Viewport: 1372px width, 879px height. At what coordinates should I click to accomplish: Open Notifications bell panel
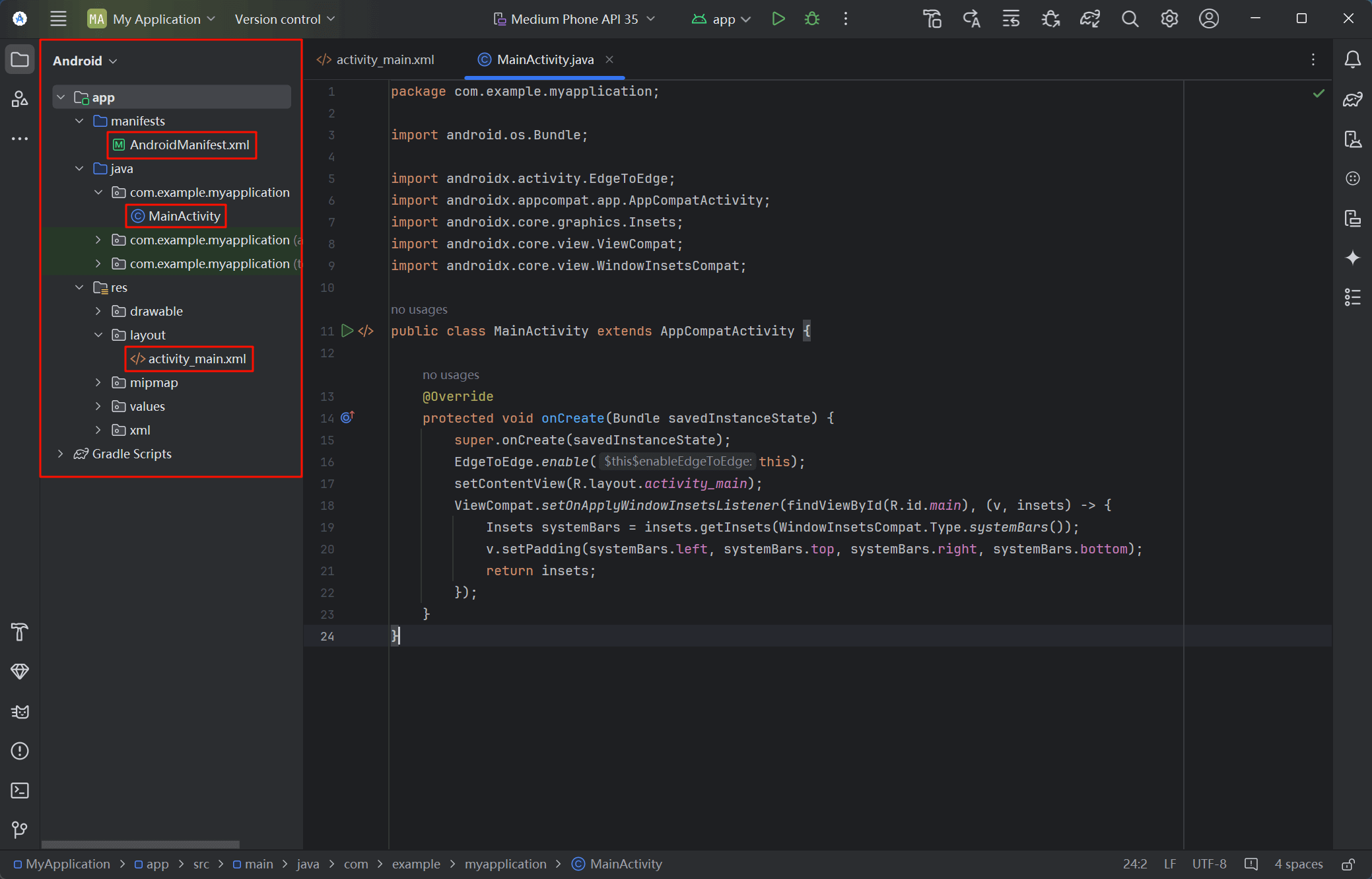click(1352, 60)
